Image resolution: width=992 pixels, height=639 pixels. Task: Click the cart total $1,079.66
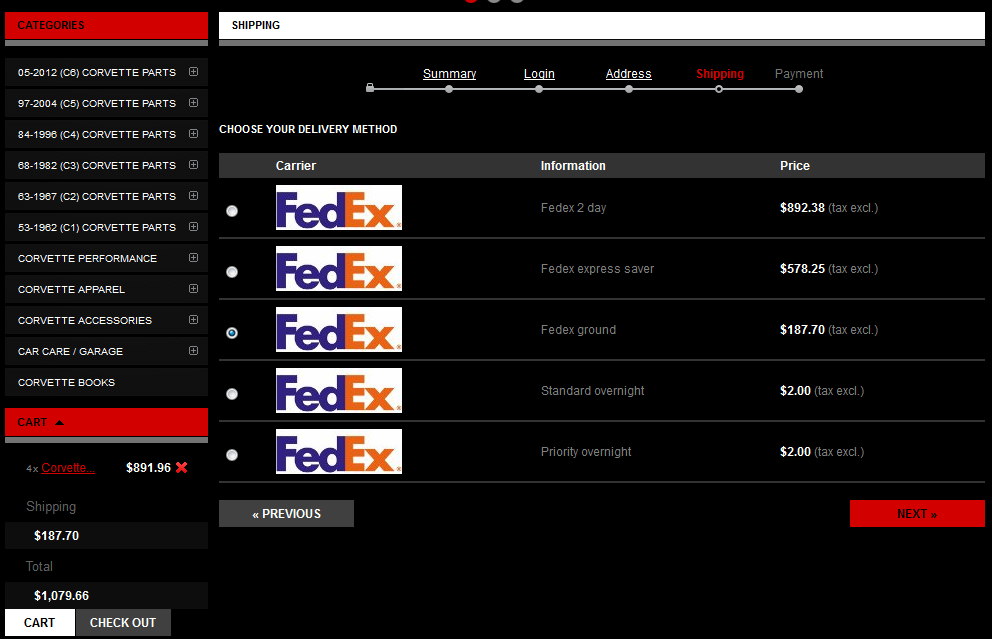click(x=61, y=596)
